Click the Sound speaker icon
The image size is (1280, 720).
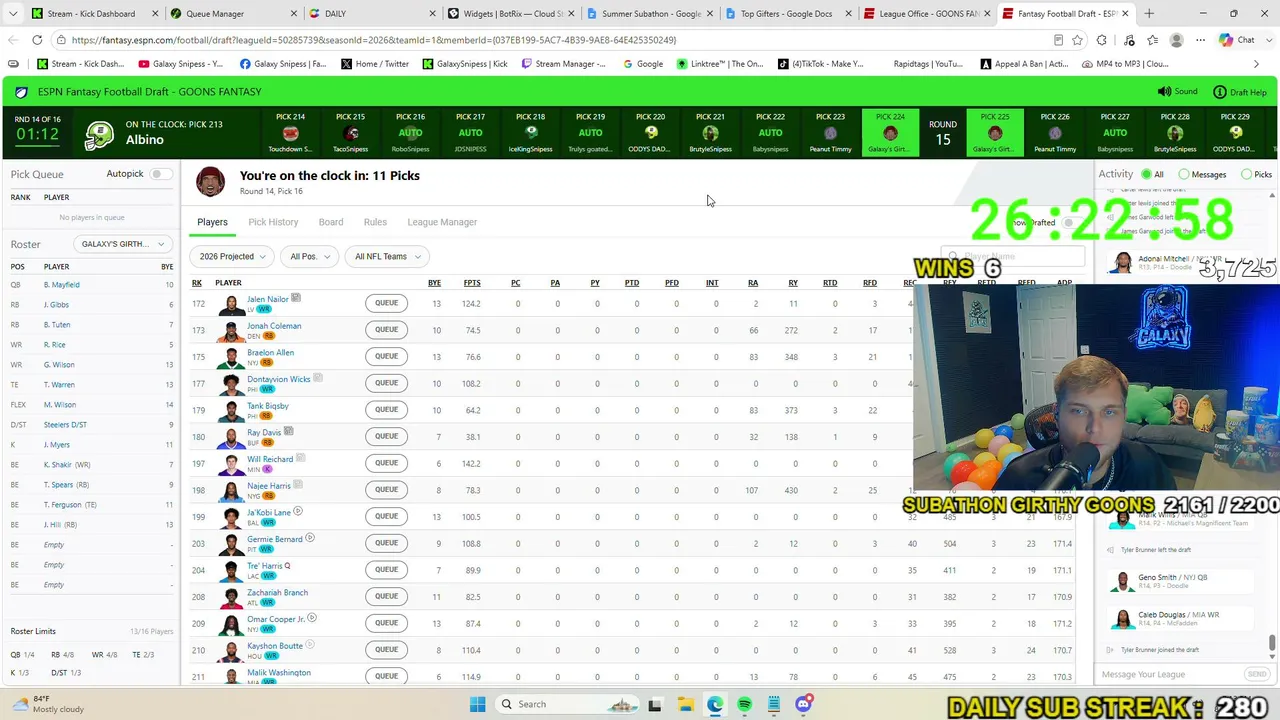pos(1164,91)
